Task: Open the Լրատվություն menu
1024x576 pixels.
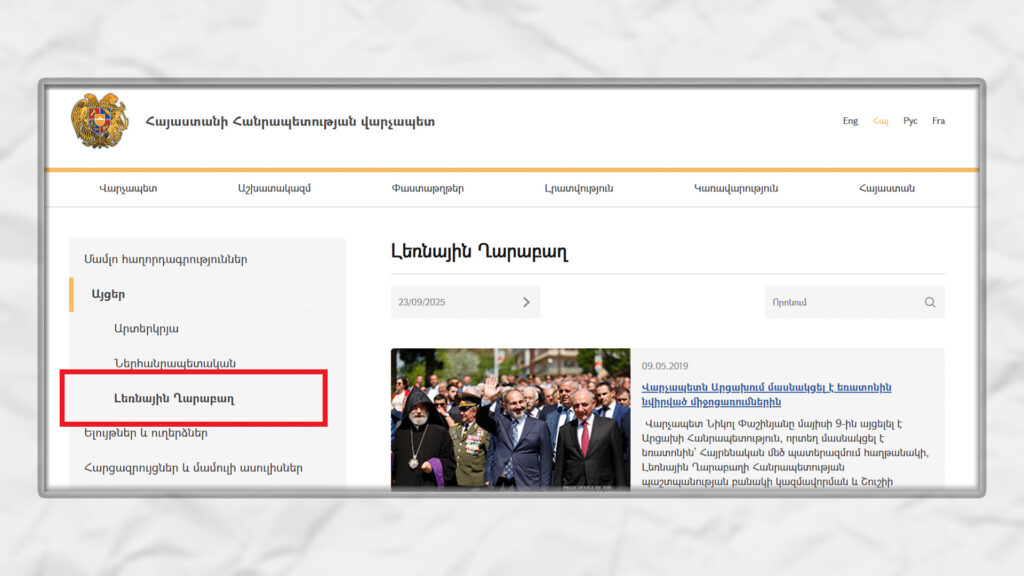Action: (x=579, y=189)
